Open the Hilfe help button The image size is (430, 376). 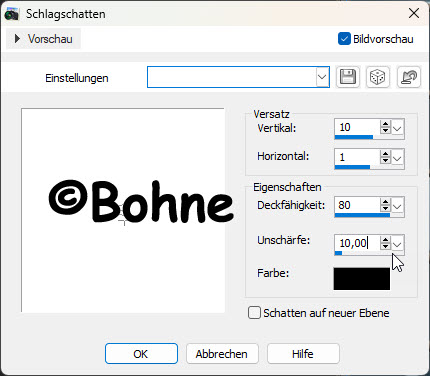pyautogui.click(x=303, y=354)
